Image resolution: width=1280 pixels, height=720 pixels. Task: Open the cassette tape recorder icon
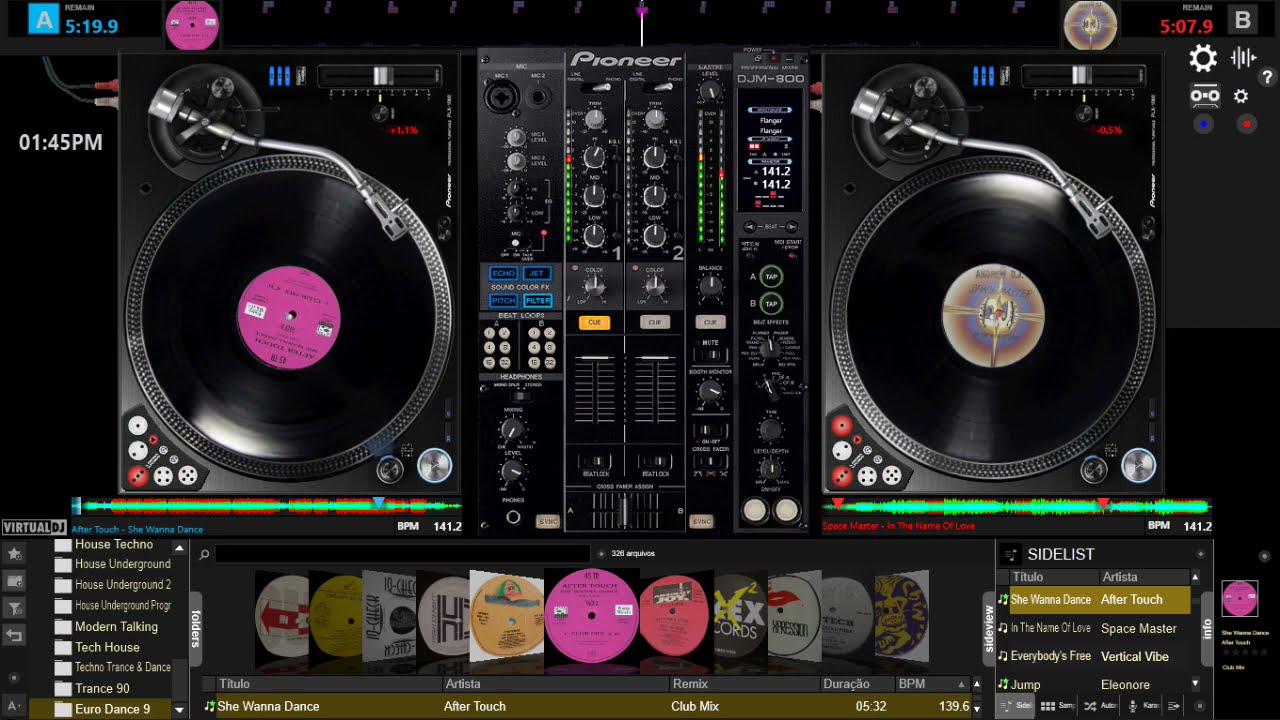(x=1205, y=96)
